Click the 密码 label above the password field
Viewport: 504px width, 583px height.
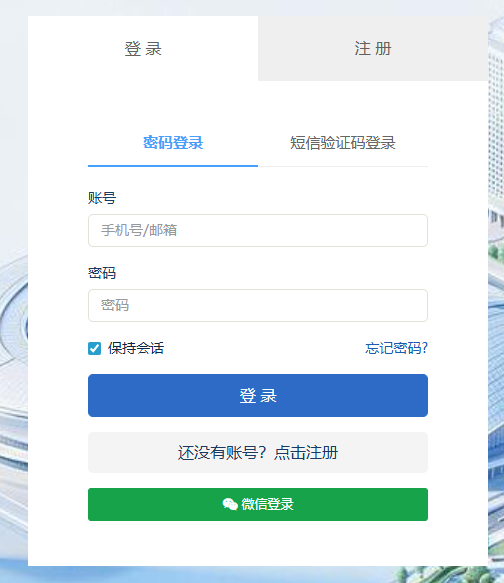(x=102, y=273)
